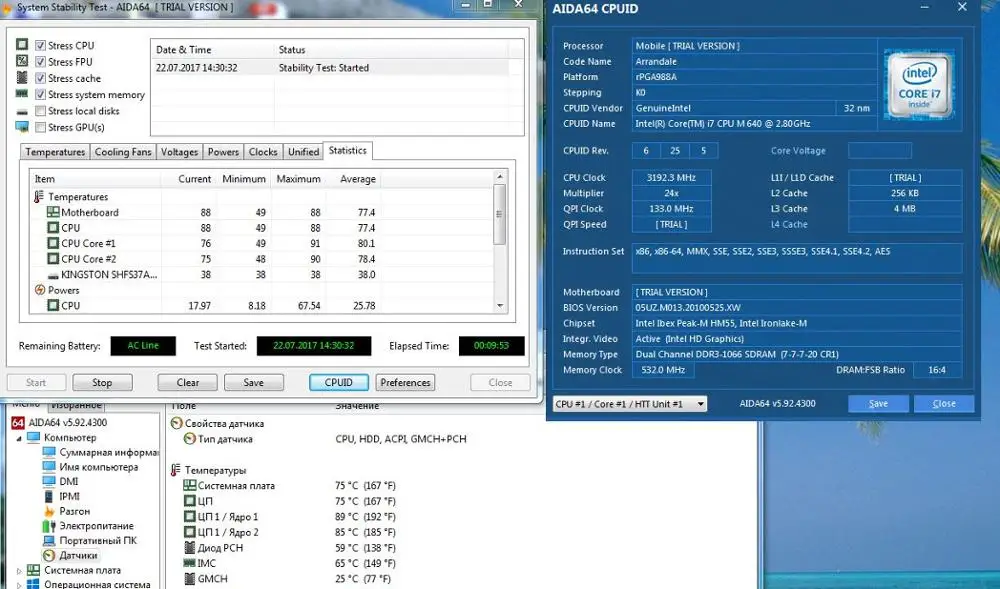Click the Stress CPU chip icon

tap(22, 45)
